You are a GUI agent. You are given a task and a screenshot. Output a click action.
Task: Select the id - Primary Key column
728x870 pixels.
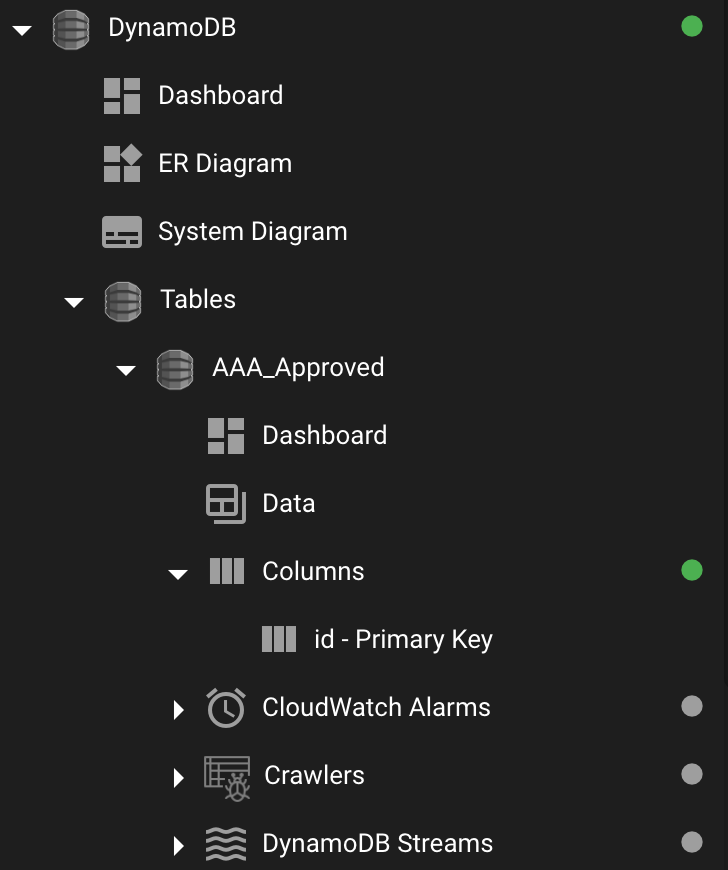[377, 639]
